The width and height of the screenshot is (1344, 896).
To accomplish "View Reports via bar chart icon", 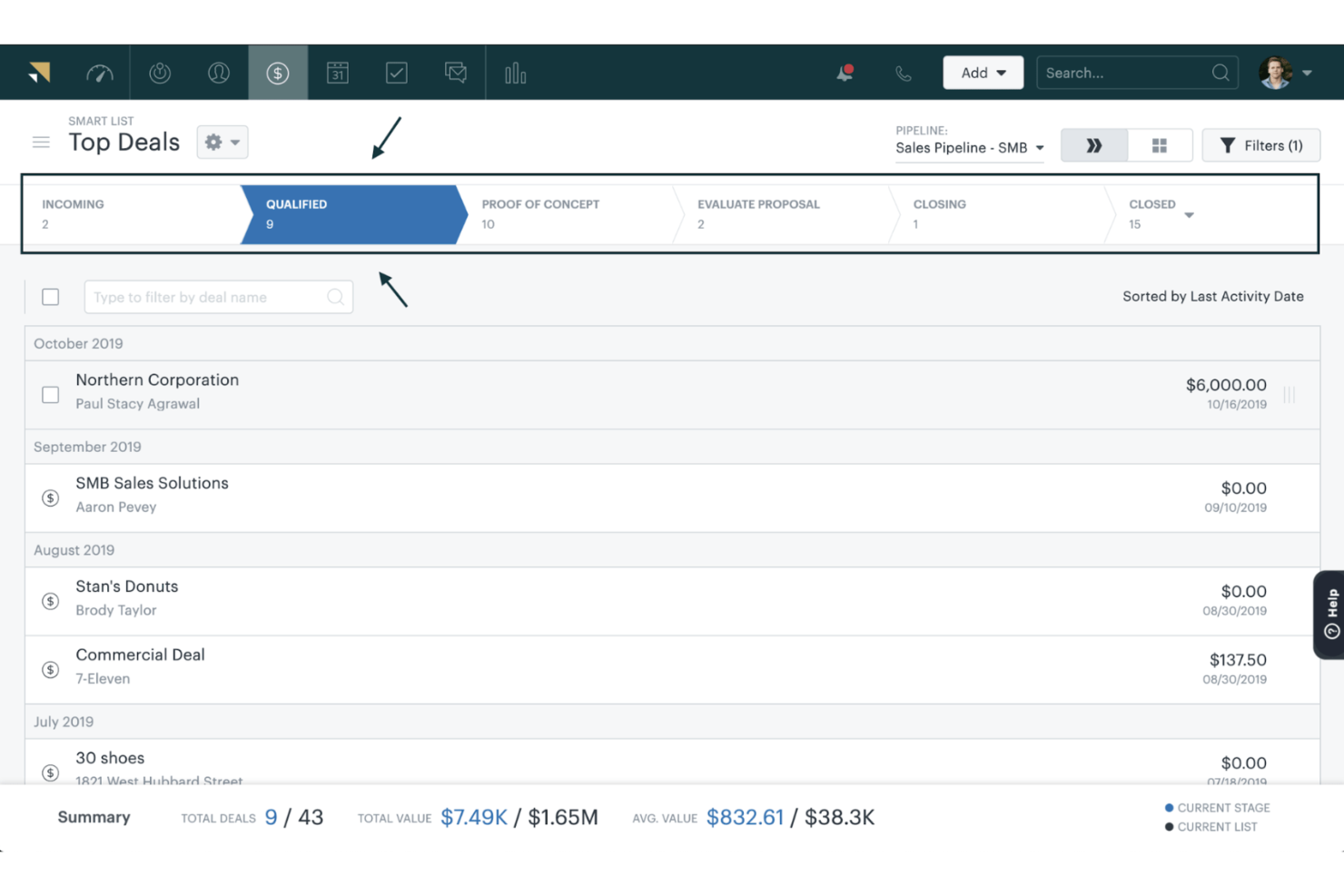I will pyautogui.click(x=515, y=73).
